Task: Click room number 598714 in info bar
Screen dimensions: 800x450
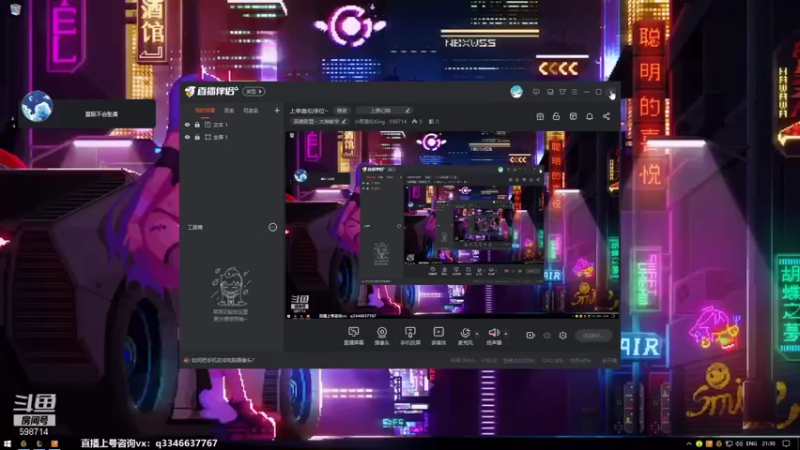Action: [397, 121]
